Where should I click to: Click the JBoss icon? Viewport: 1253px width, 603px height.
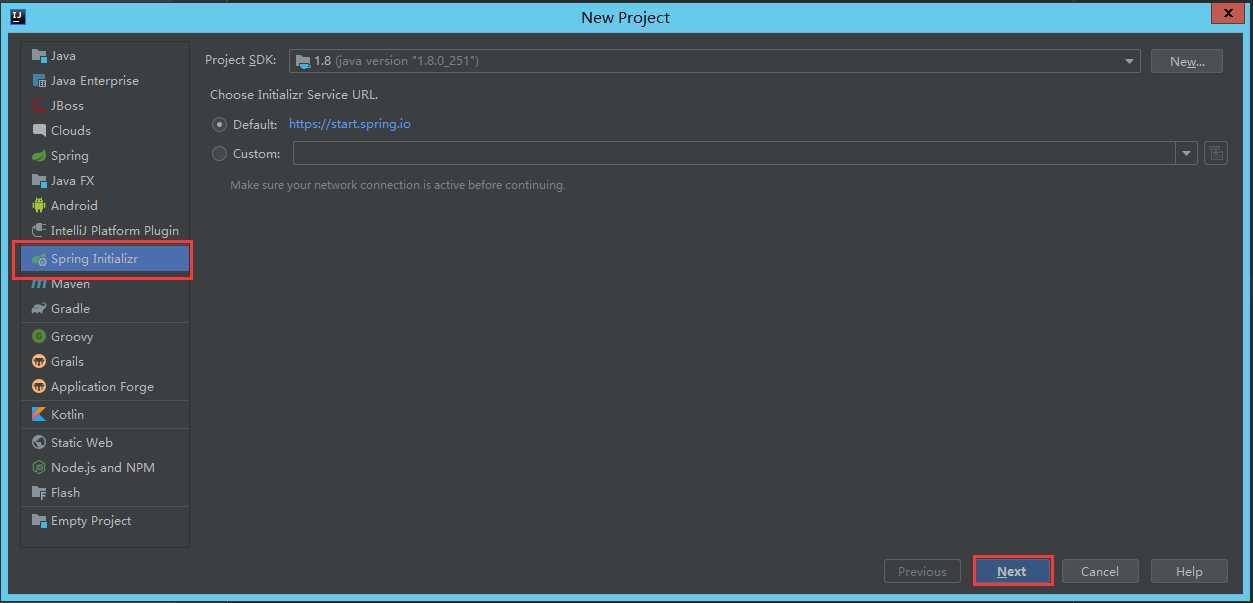point(39,106)
